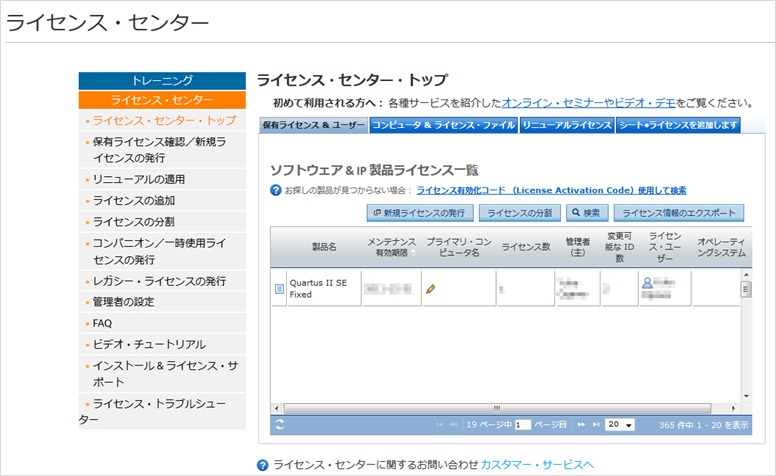Open the オンライン・セミナーやビデオ・デモ link
Viewport: 776px width, 476px height.
click(589, 103)
